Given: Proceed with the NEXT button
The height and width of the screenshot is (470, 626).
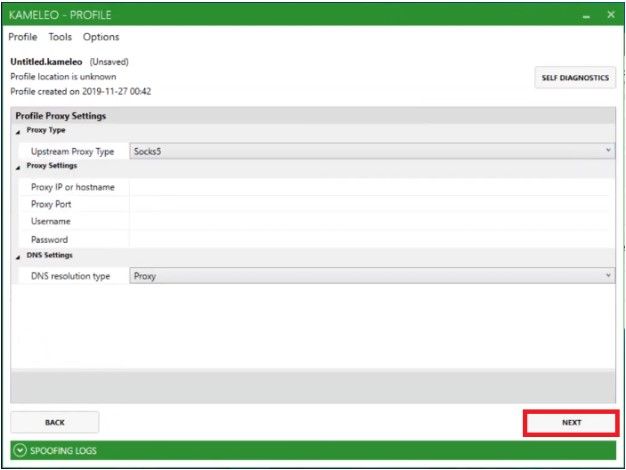Looking at the screenshot, I should point(571,422).
